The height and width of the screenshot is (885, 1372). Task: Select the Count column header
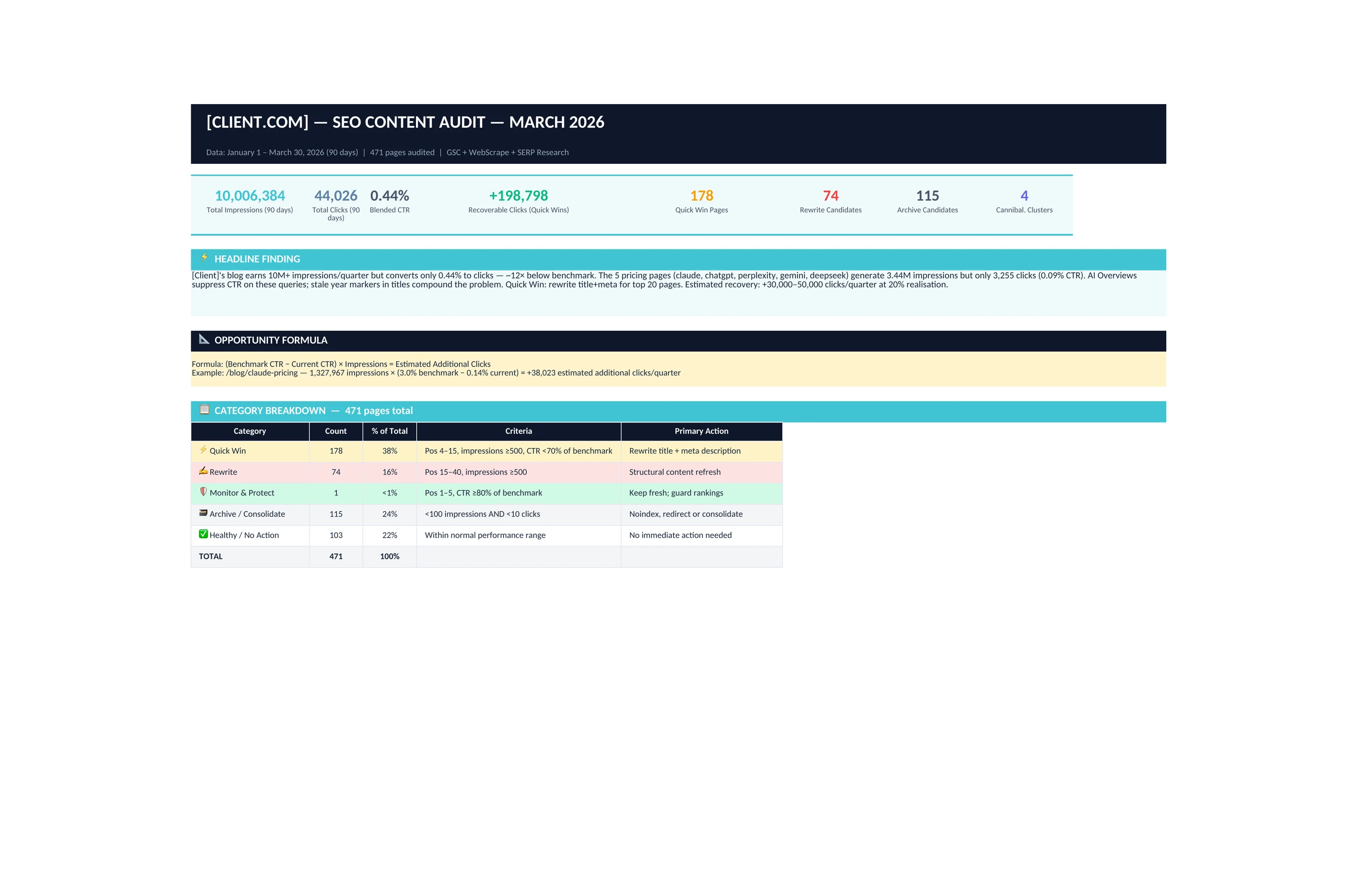[336, 431]
